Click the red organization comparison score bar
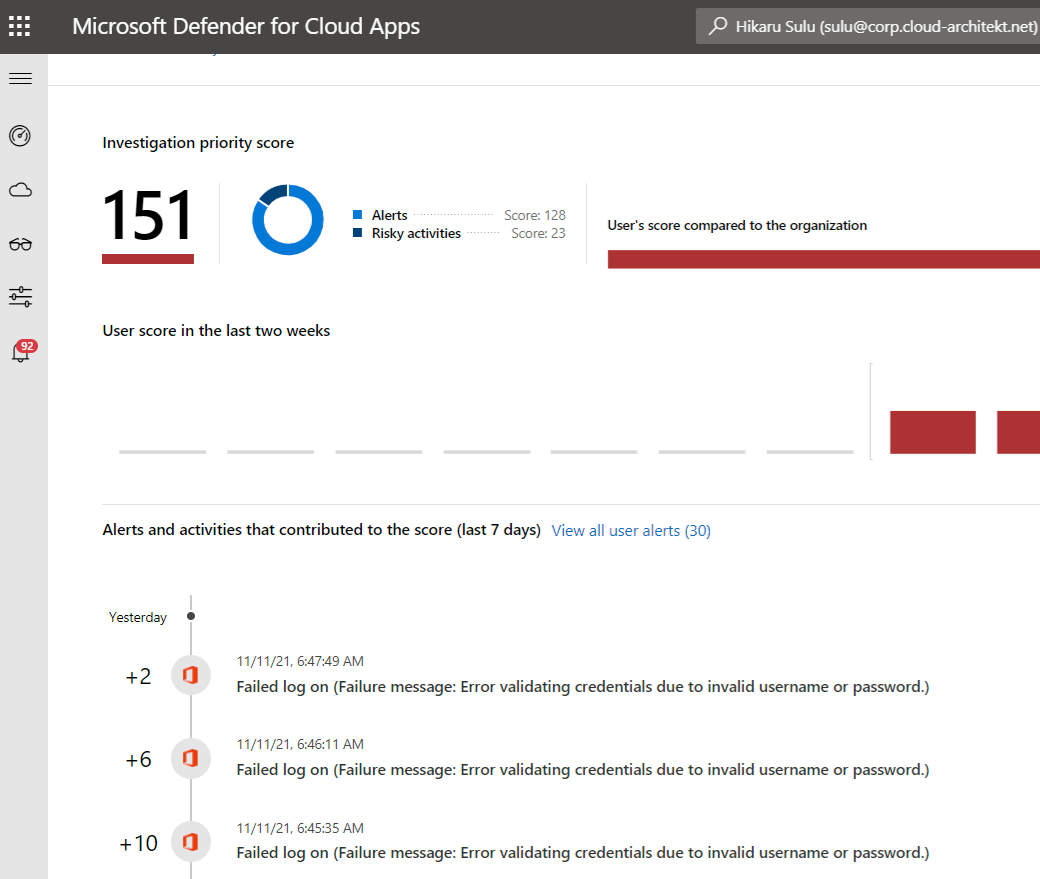This screenshot has width=1040, height=879. [824, 259]
